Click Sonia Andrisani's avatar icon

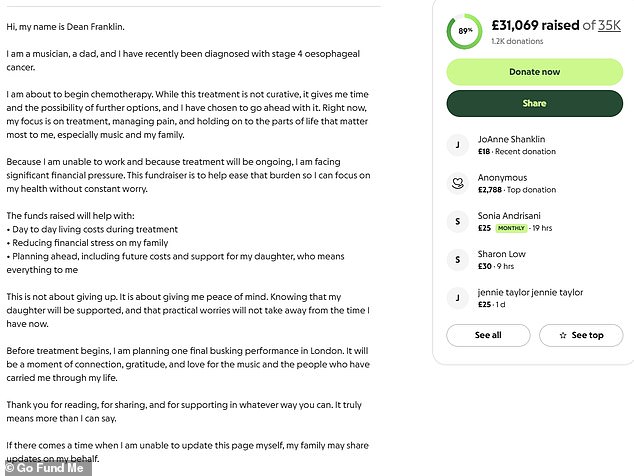(x=458, y=221)
